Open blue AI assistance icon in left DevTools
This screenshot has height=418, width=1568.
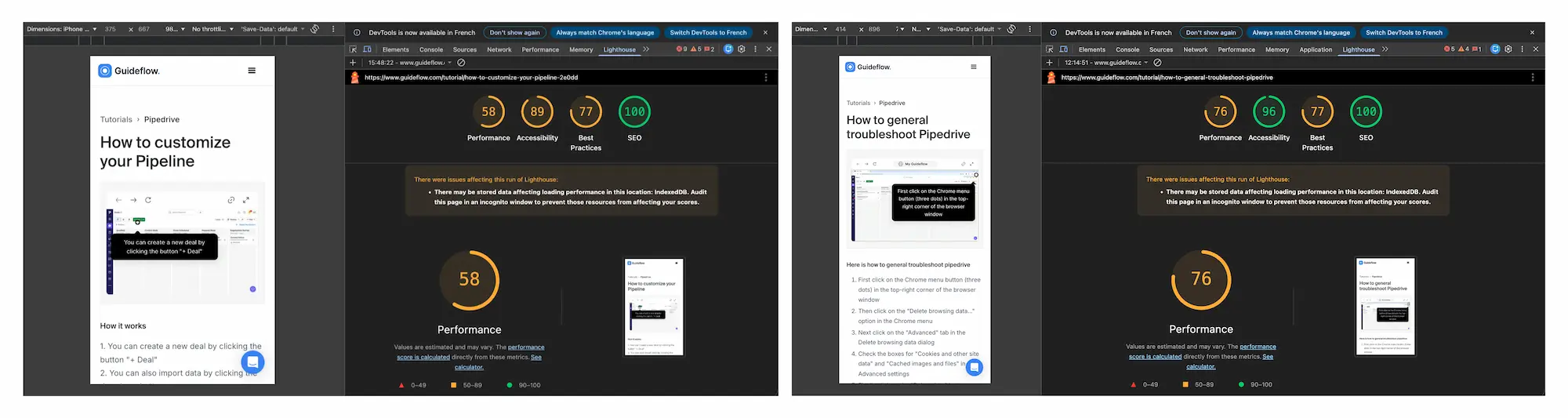click(728, 49)
